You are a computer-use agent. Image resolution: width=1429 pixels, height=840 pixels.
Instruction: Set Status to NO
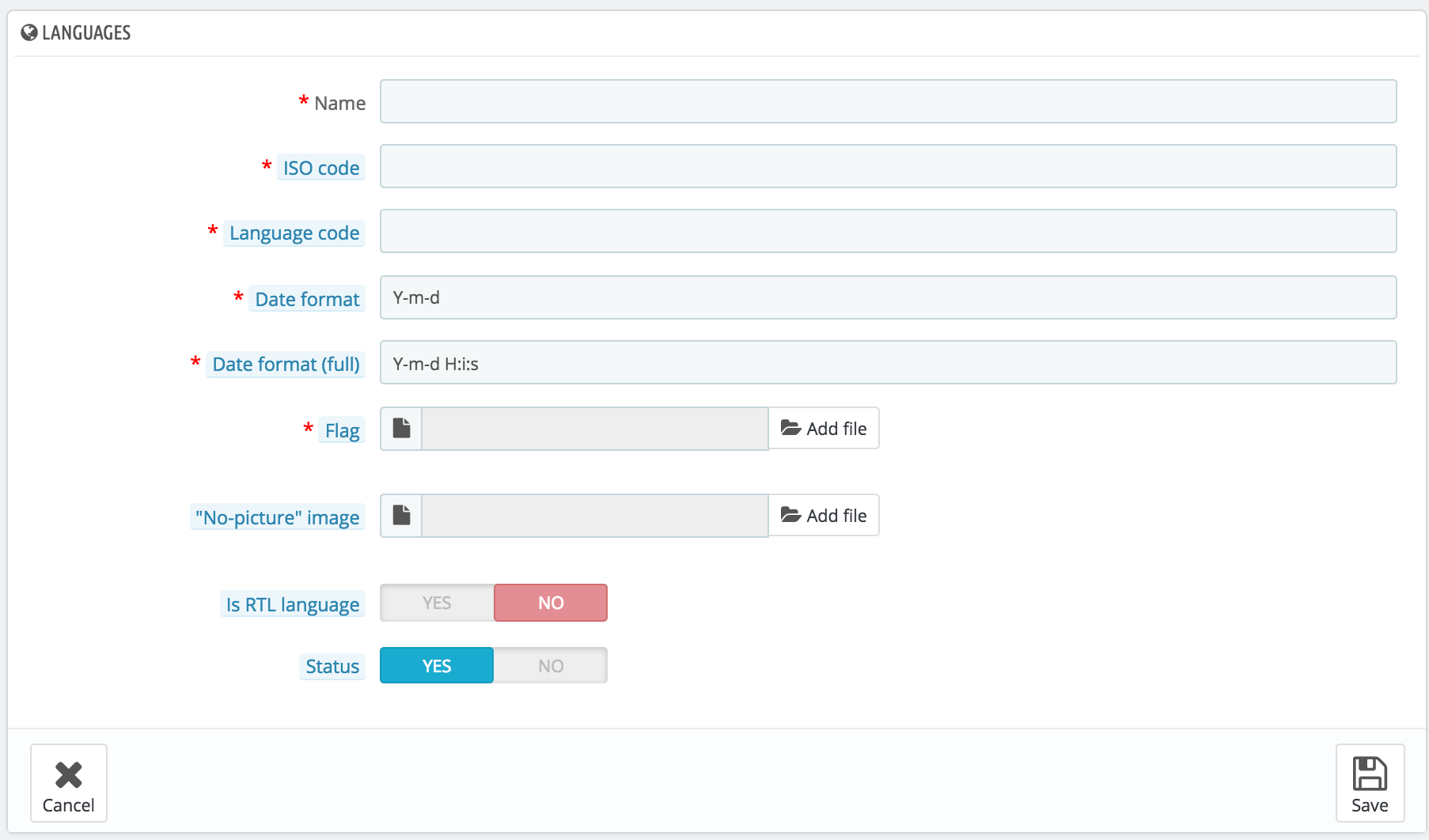[551, 666]
